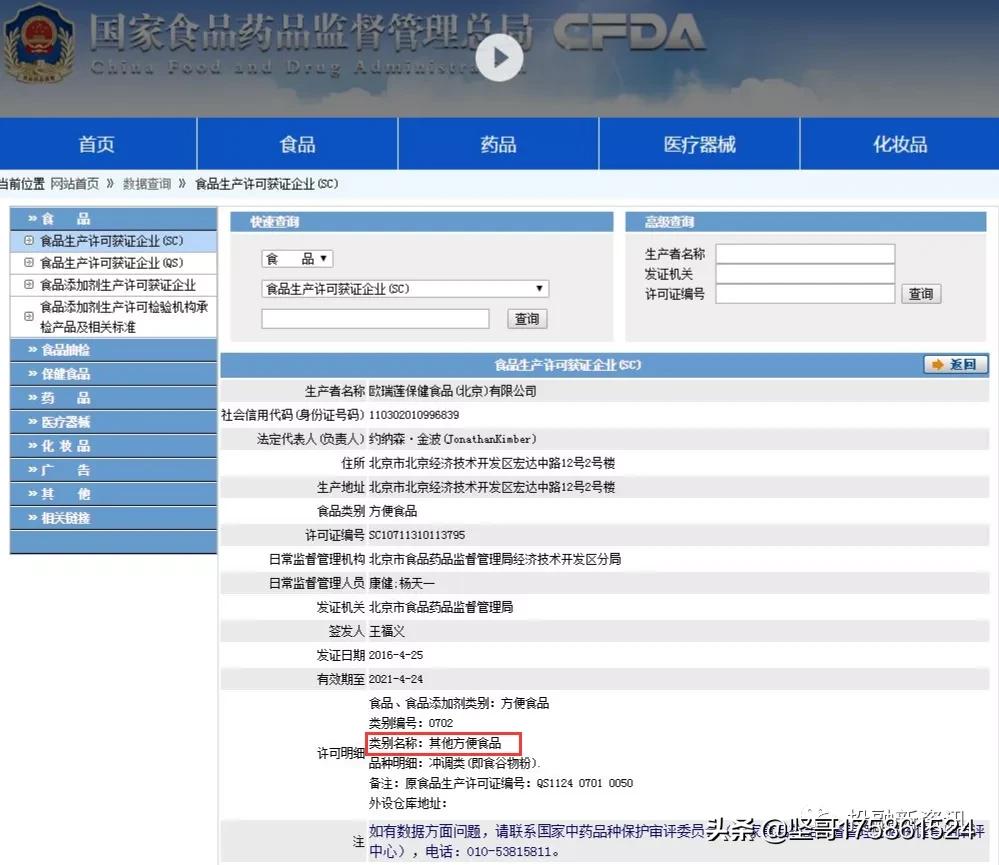Expand the 广 告 sidebar section
This screenshot has height=865, width=999.
click(x=113, y=470)
